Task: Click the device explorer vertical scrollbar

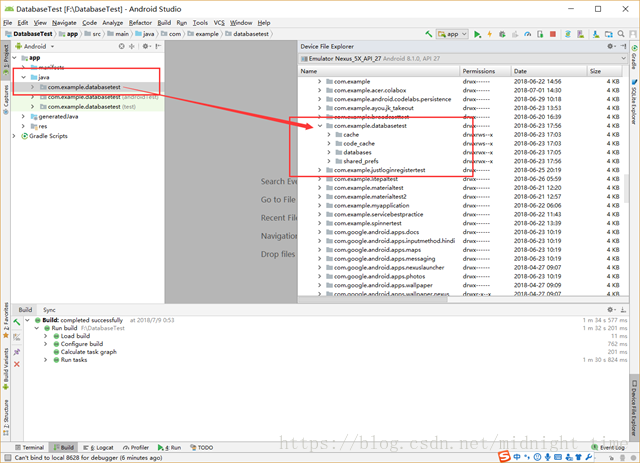Action: (627, 188)
